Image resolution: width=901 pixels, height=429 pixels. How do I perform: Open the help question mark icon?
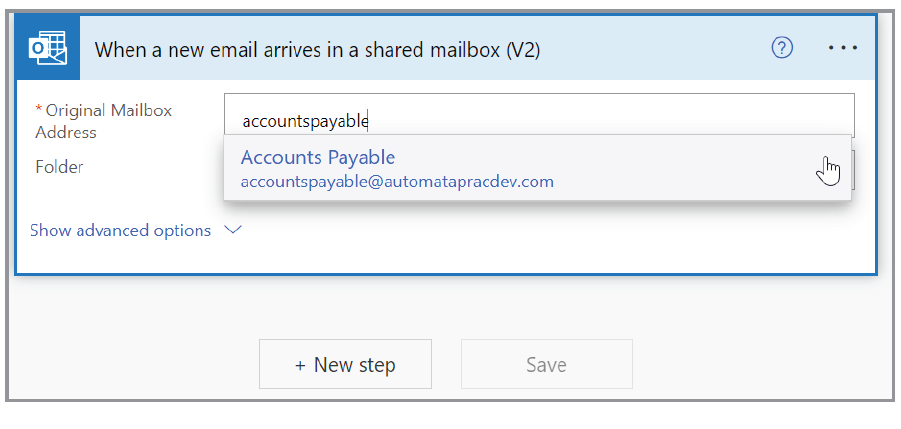[782, 48]
